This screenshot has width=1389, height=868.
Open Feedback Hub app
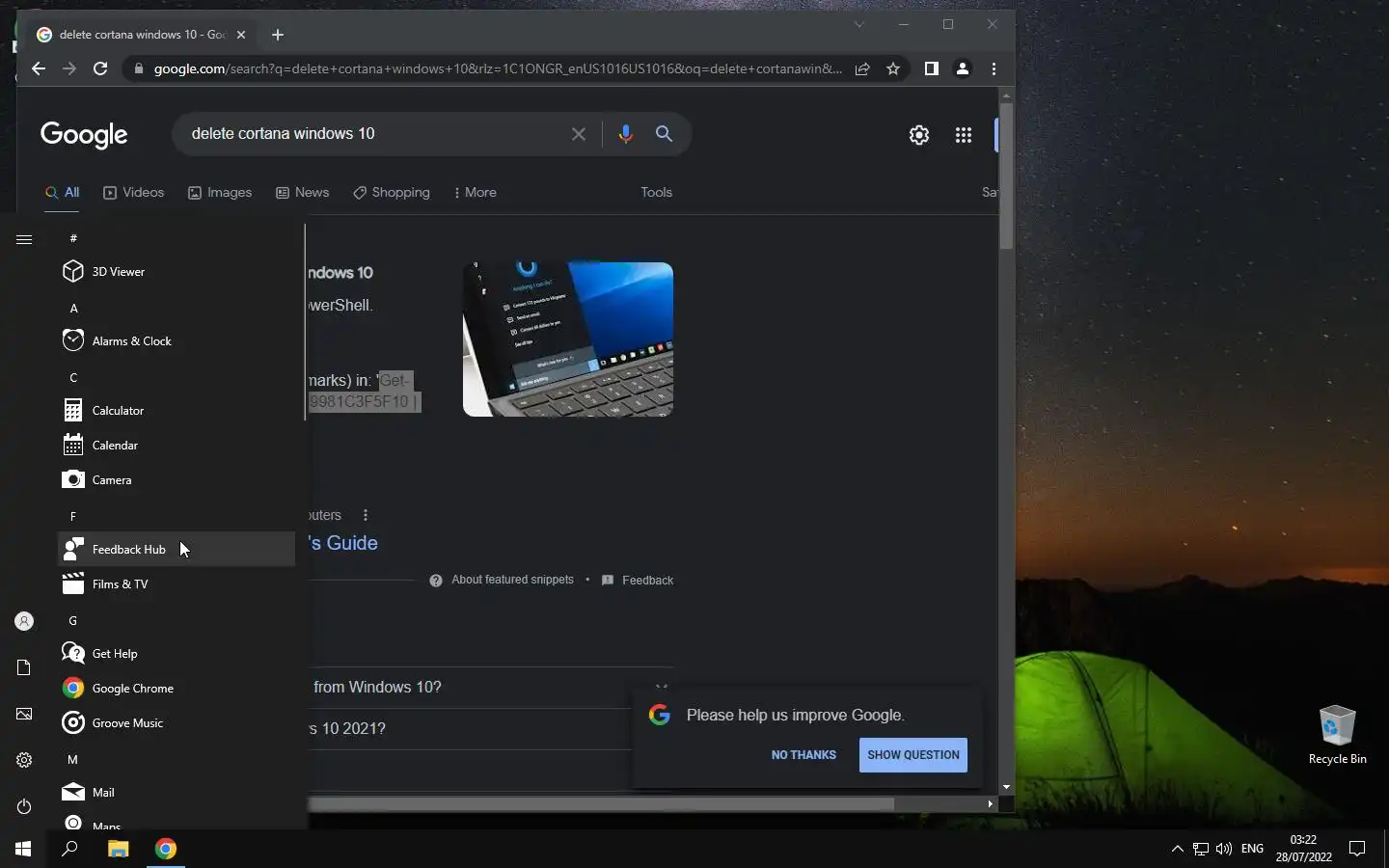point(177,550)
